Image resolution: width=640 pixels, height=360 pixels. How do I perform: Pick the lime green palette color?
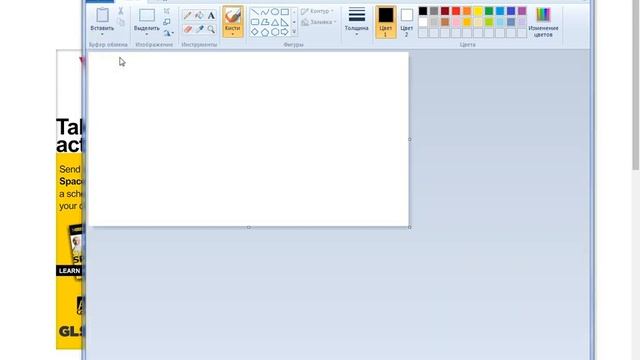pos(489,22)
